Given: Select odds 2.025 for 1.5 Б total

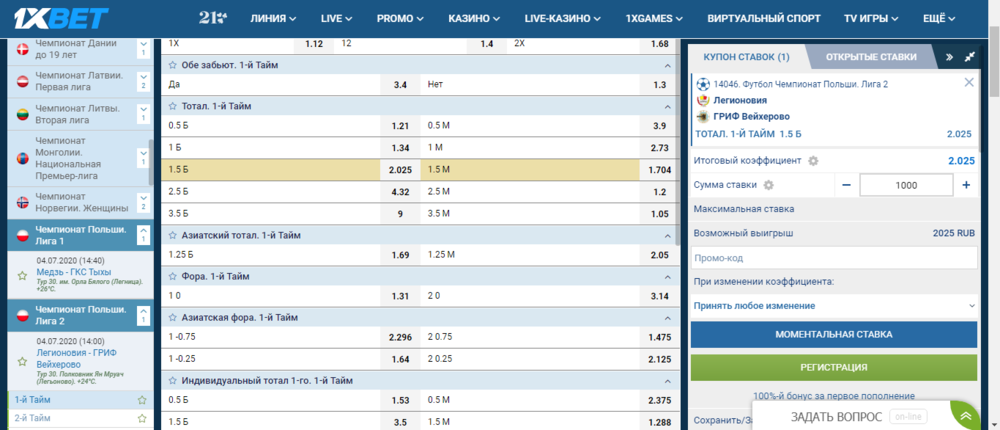Looking at the screenshot, I should pos(400,170).
